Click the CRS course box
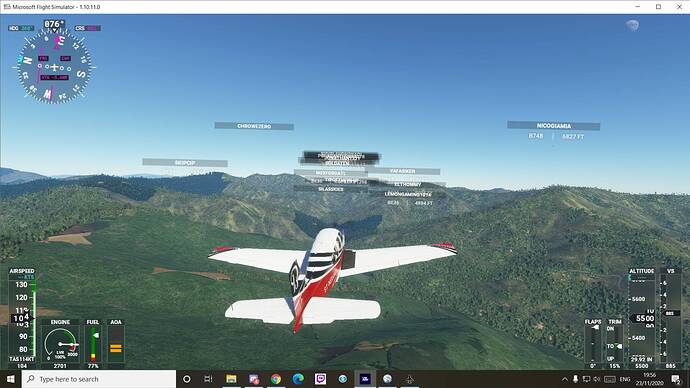 pos(88,28)
